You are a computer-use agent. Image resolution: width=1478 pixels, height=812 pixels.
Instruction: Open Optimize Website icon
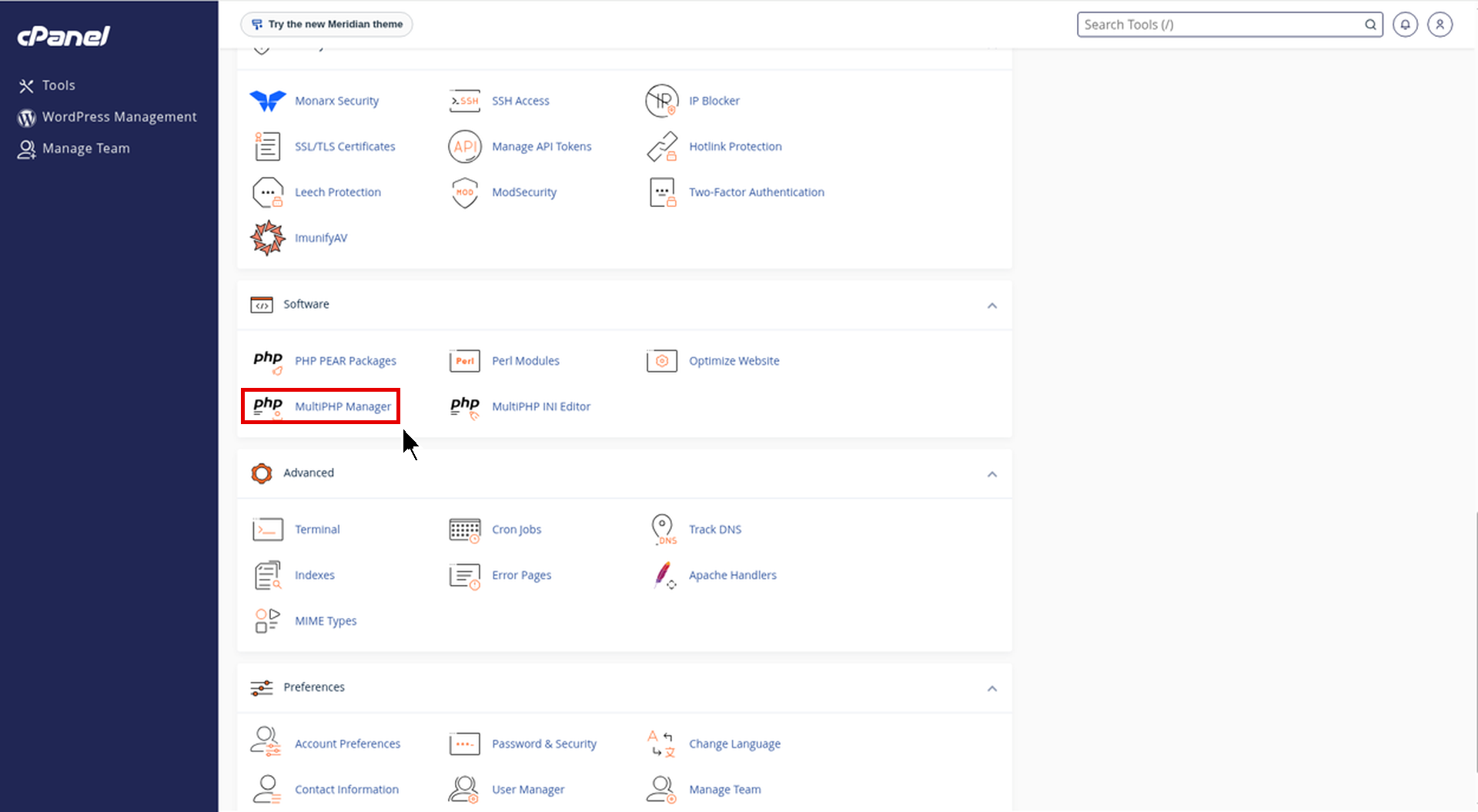tap(662, 361)
